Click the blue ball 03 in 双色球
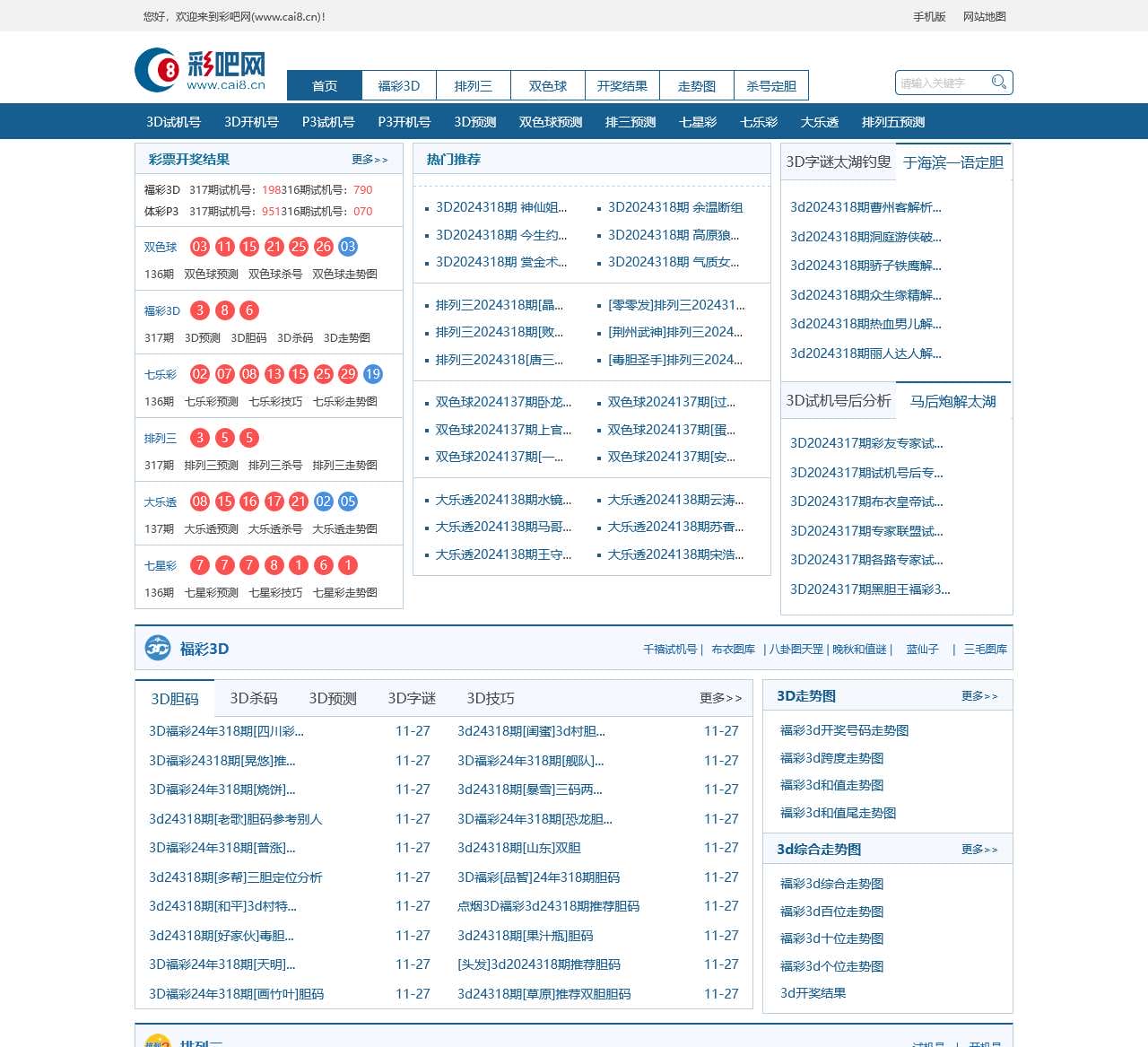The height and width of the screenshot is (1047, 1148). click(348, 247)
